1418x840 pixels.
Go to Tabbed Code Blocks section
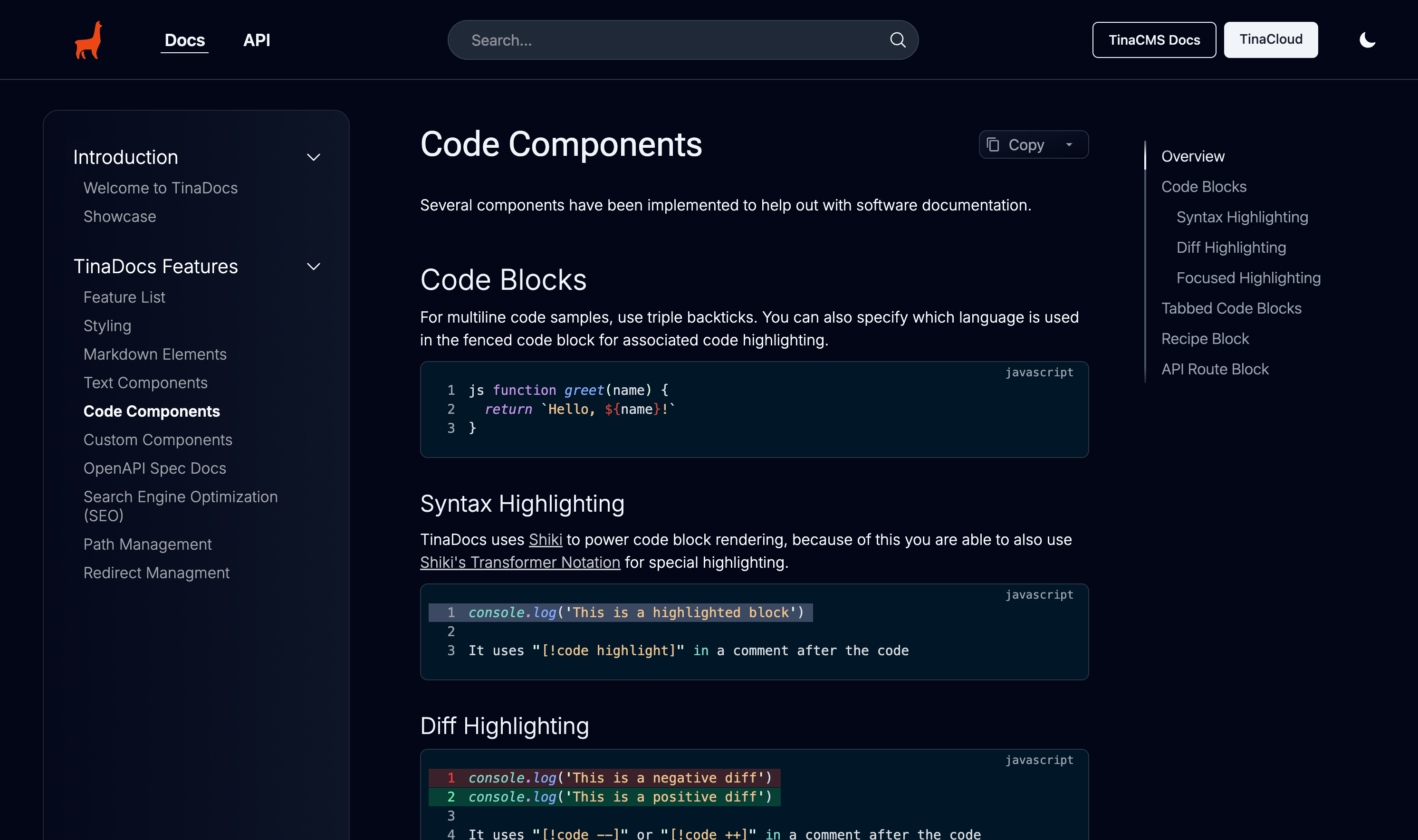click(1231, 308)
